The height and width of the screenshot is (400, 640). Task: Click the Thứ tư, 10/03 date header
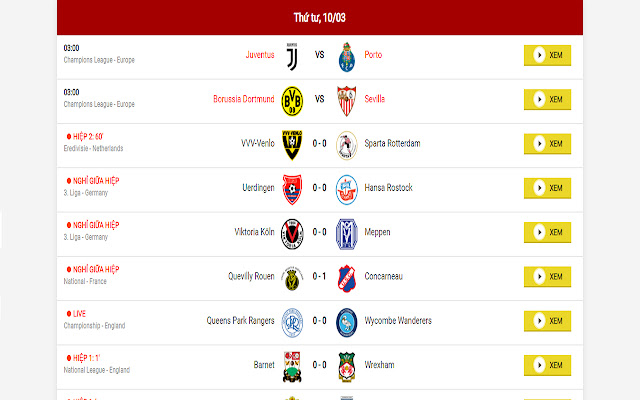coord(320,17)
